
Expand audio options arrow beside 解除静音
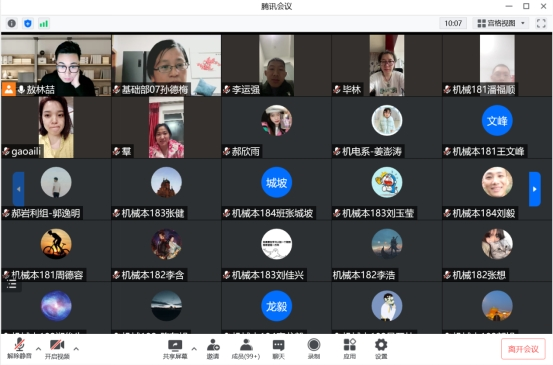coord(38,349)
